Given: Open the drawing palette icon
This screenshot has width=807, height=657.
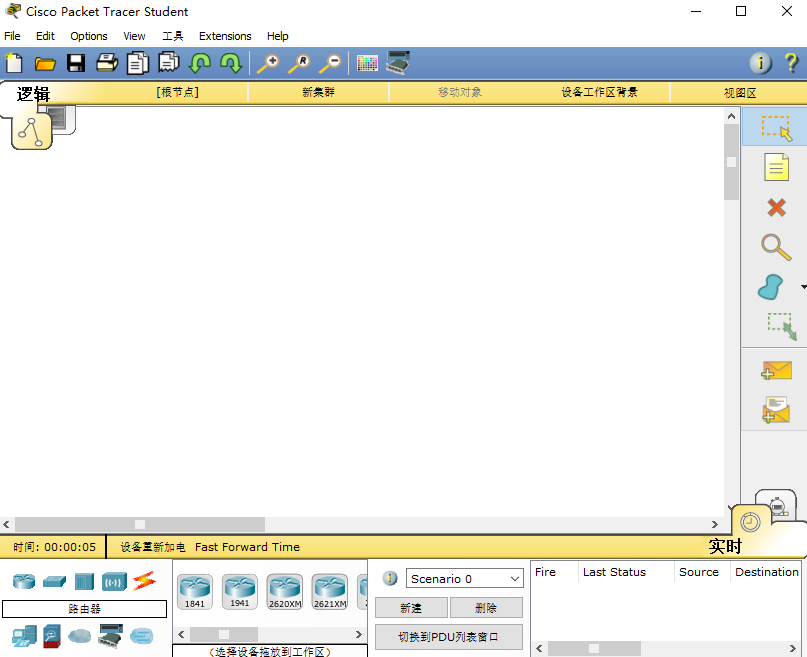Looking at the screenshot, I should [x=367, y=63].
